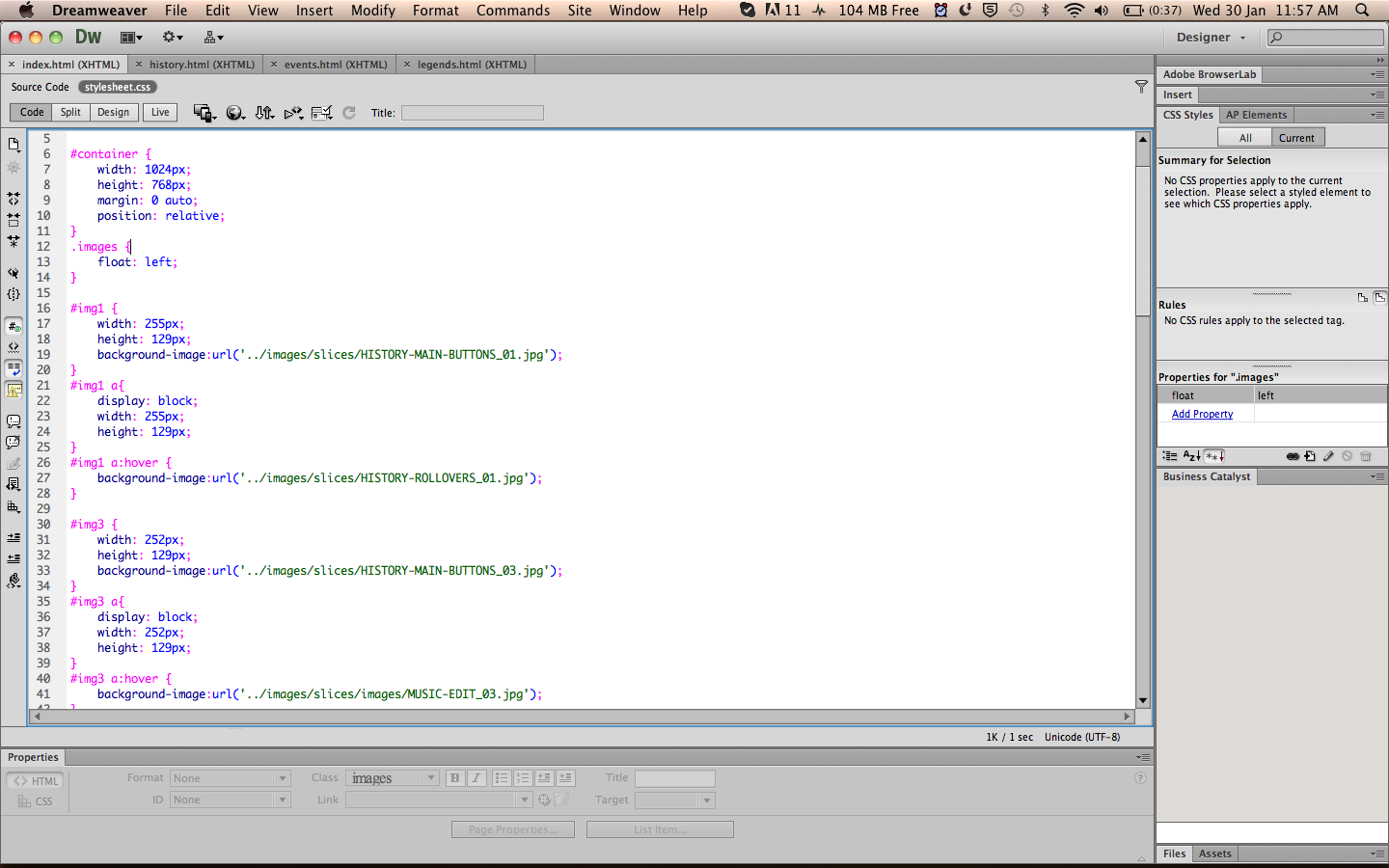Select Source Code related file
The image size is (1389, 868).
point(40,87)
